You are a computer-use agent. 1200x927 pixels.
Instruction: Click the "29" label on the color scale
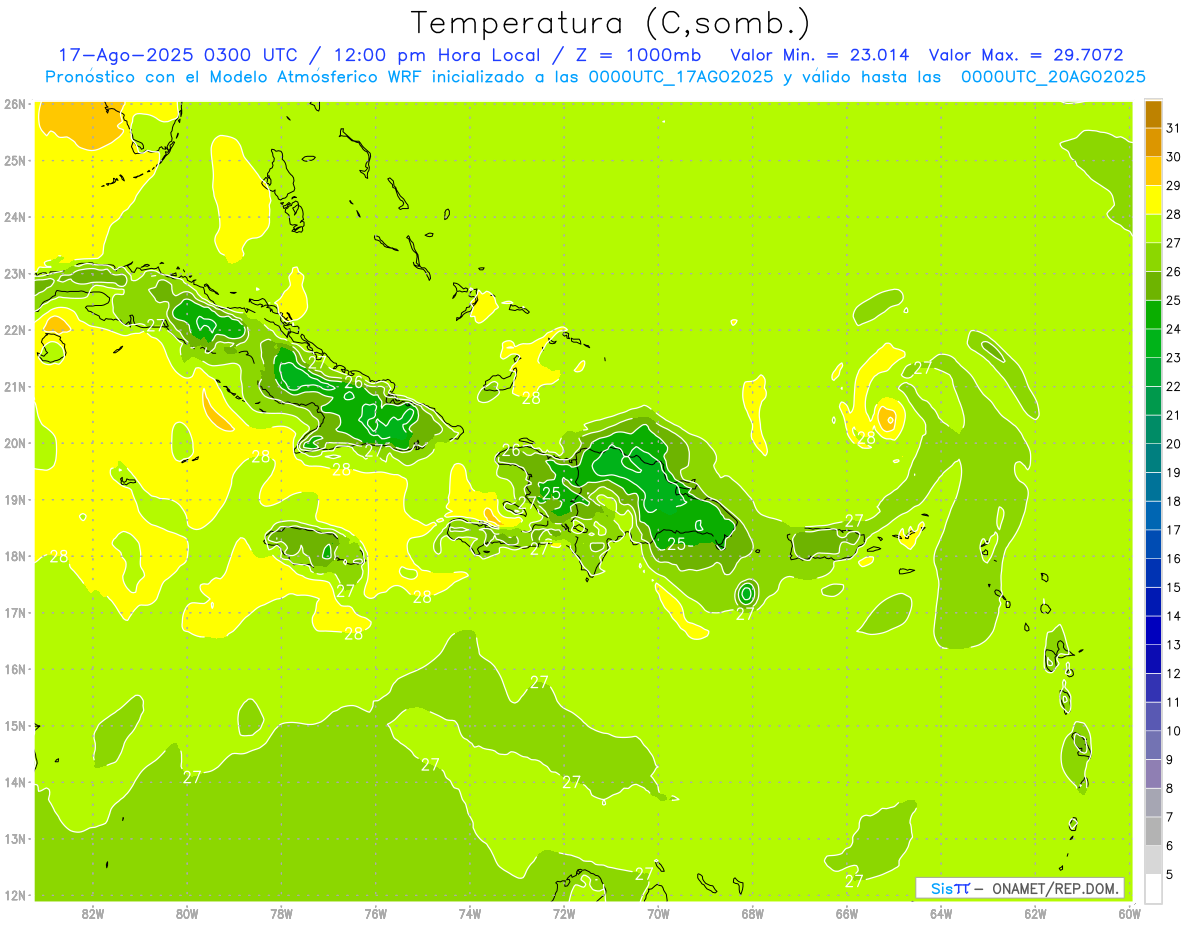coord(1173,186)
